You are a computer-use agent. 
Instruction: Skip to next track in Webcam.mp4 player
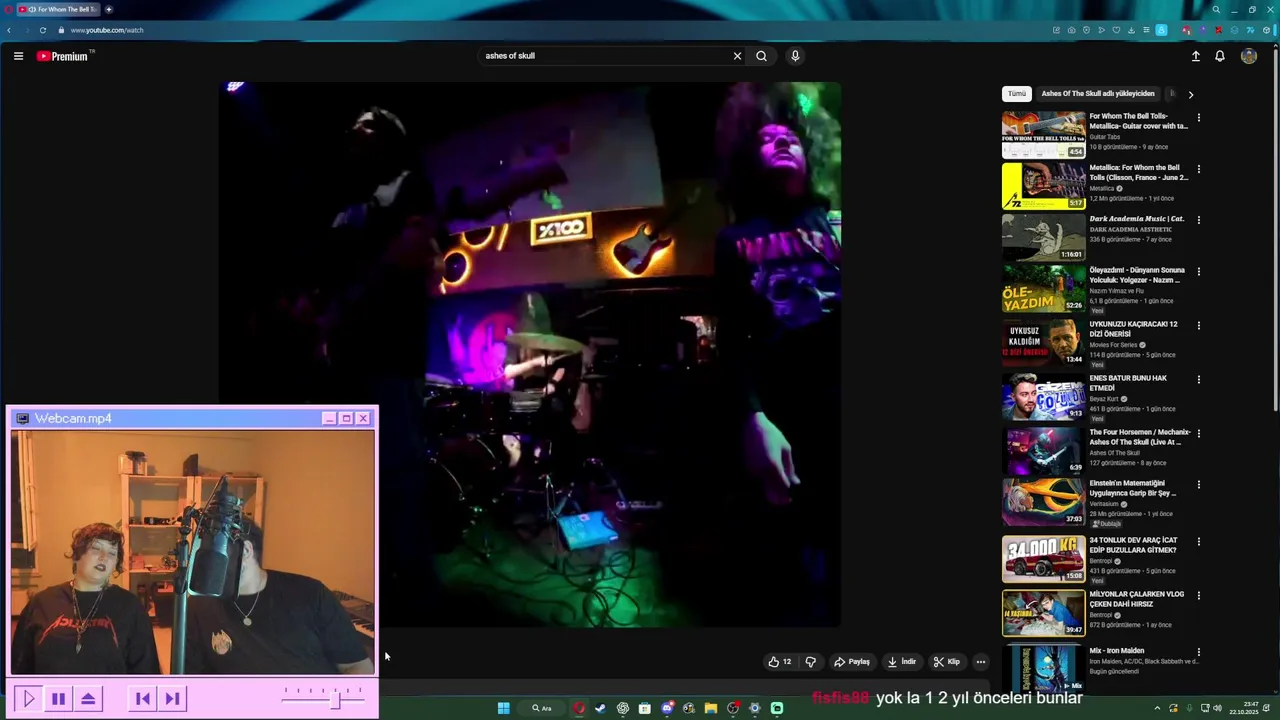(x=173, y=699)
